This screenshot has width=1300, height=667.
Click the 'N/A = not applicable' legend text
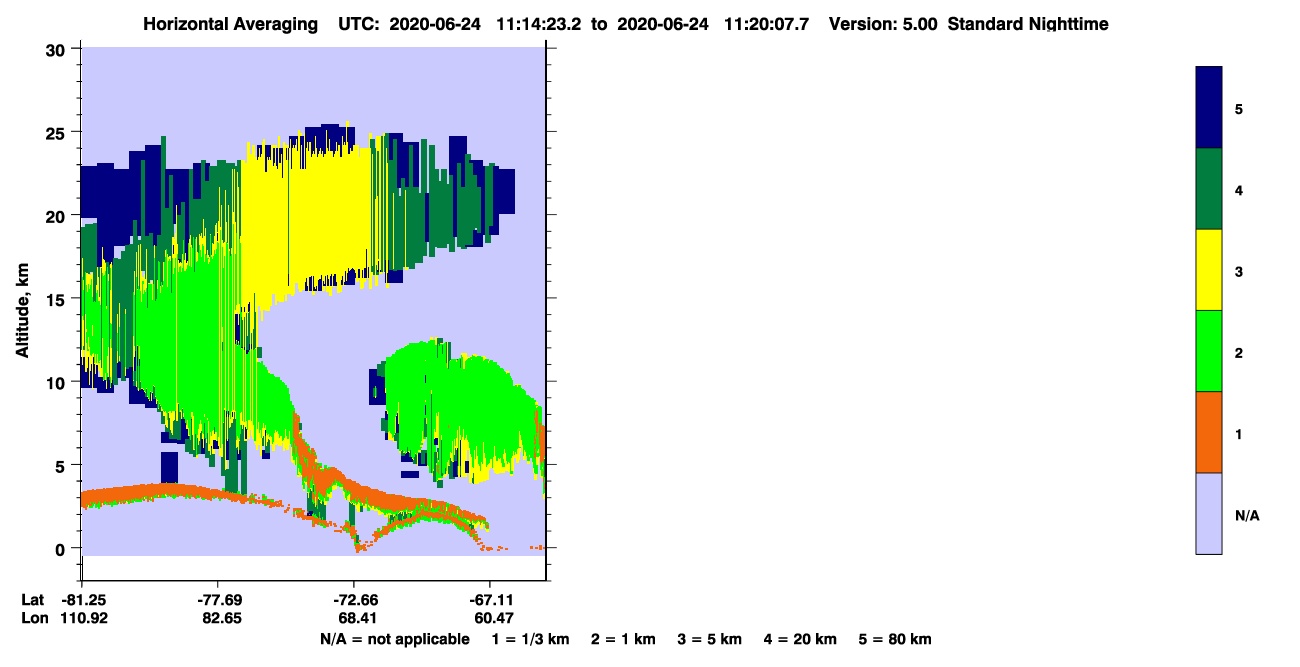point(395,640)
